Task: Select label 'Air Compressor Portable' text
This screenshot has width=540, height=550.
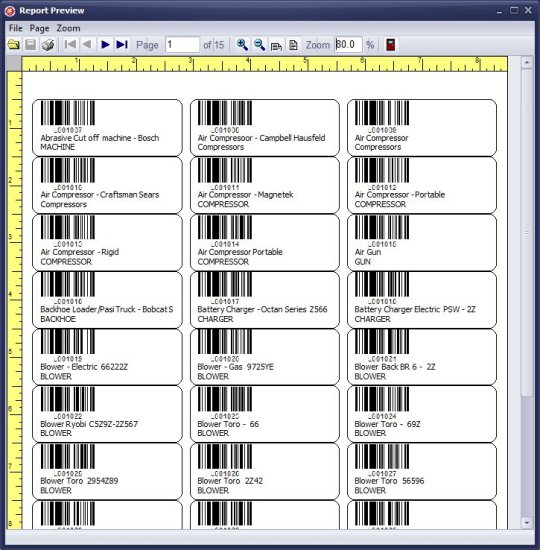Action: [x=240, y=252]
